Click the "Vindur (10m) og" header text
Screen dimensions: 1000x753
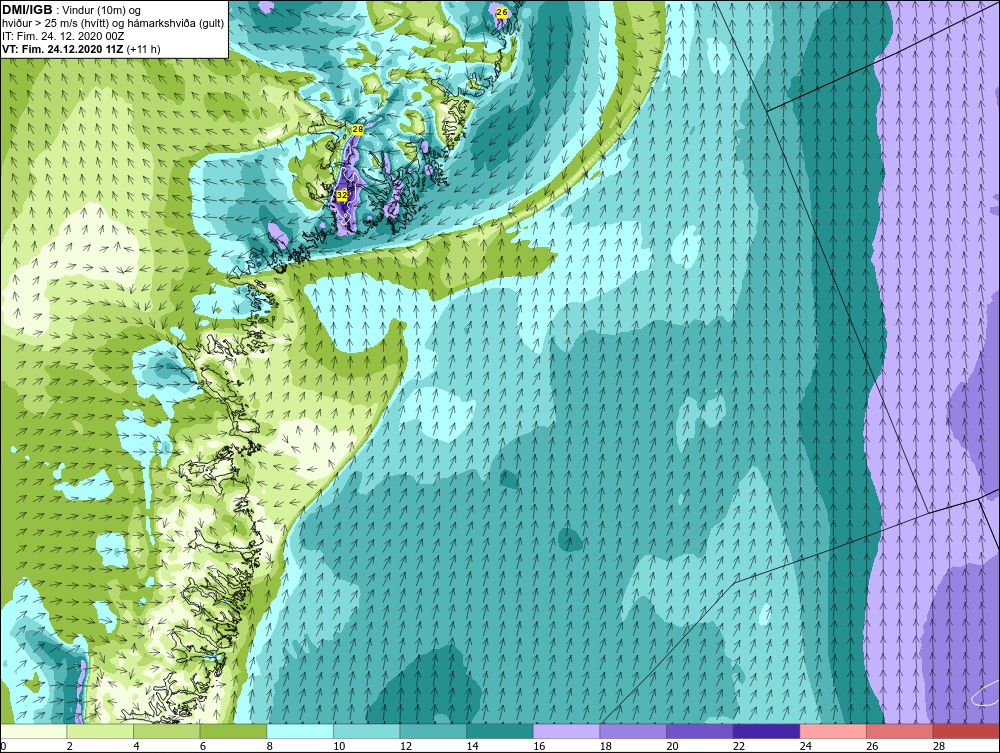tap(103, 11)
